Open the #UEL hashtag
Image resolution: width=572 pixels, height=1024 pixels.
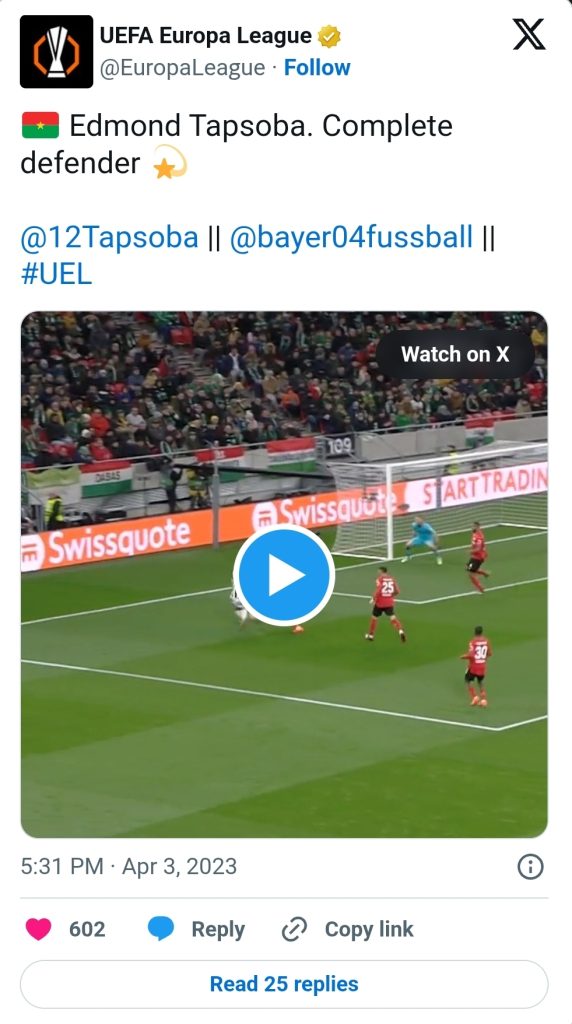pos(56,274)
